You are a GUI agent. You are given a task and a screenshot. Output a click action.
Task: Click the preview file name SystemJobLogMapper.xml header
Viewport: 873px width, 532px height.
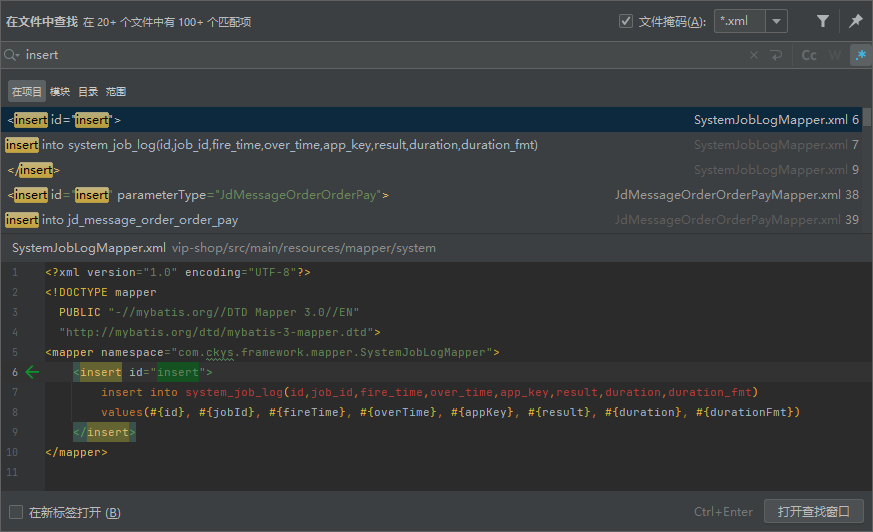tap(89, 248)
